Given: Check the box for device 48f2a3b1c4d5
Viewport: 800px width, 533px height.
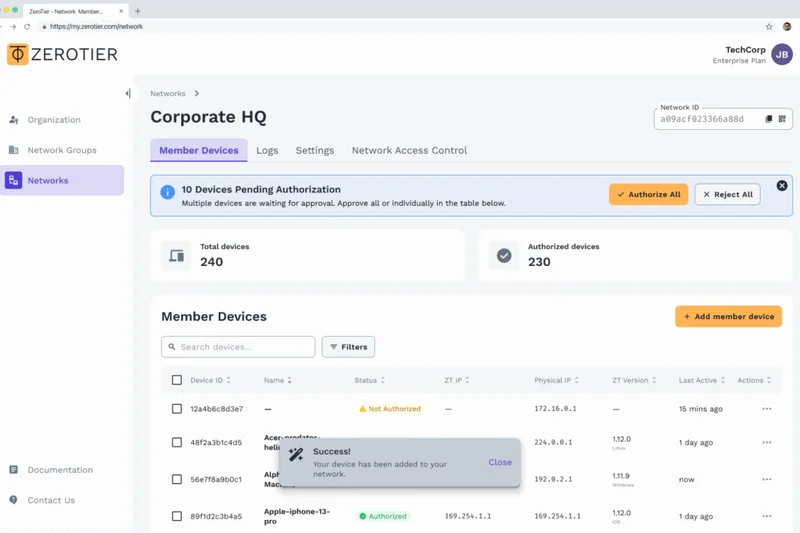Looking at the screenshot, I should click(177, 442).
